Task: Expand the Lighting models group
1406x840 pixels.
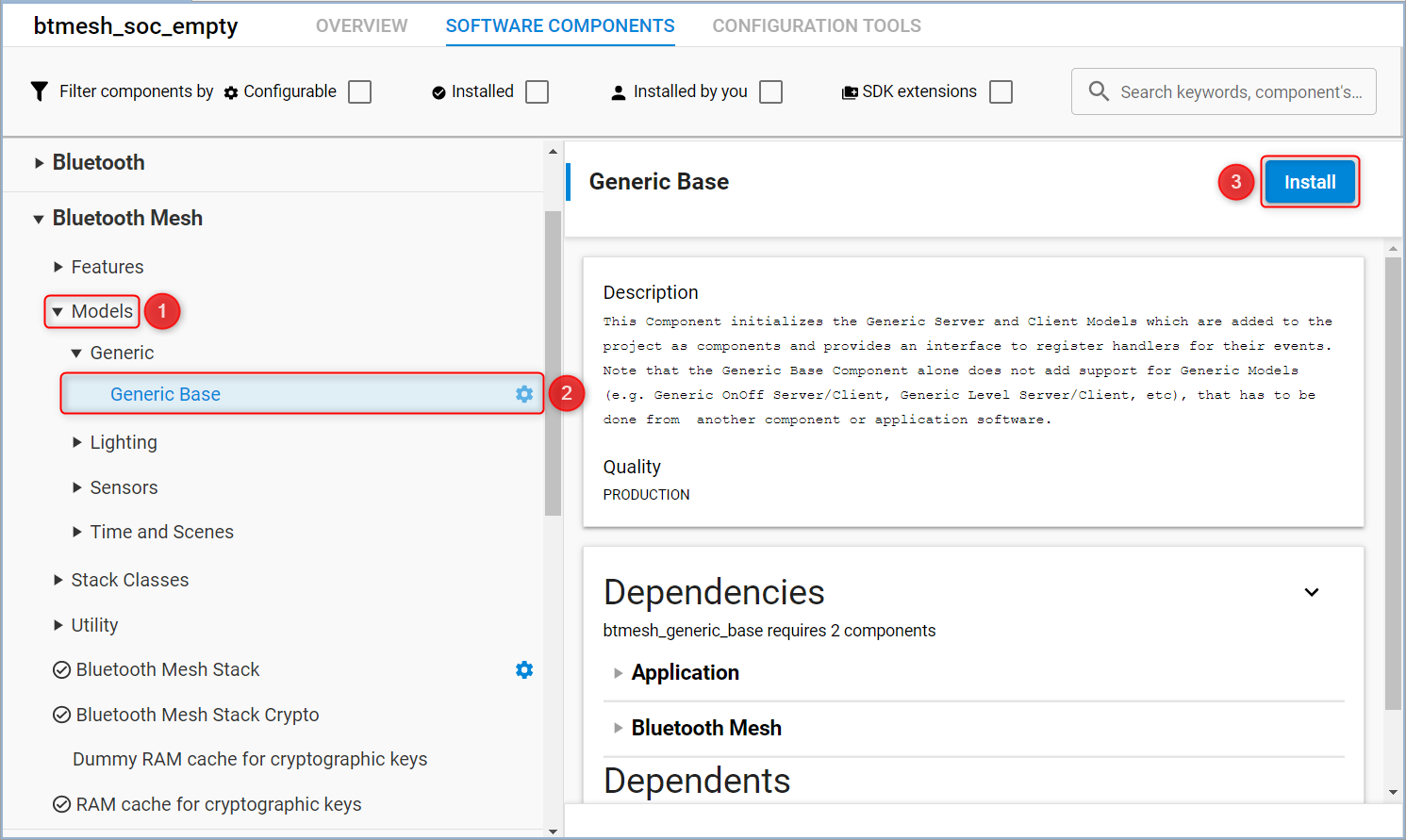Action: coord(77,442)
